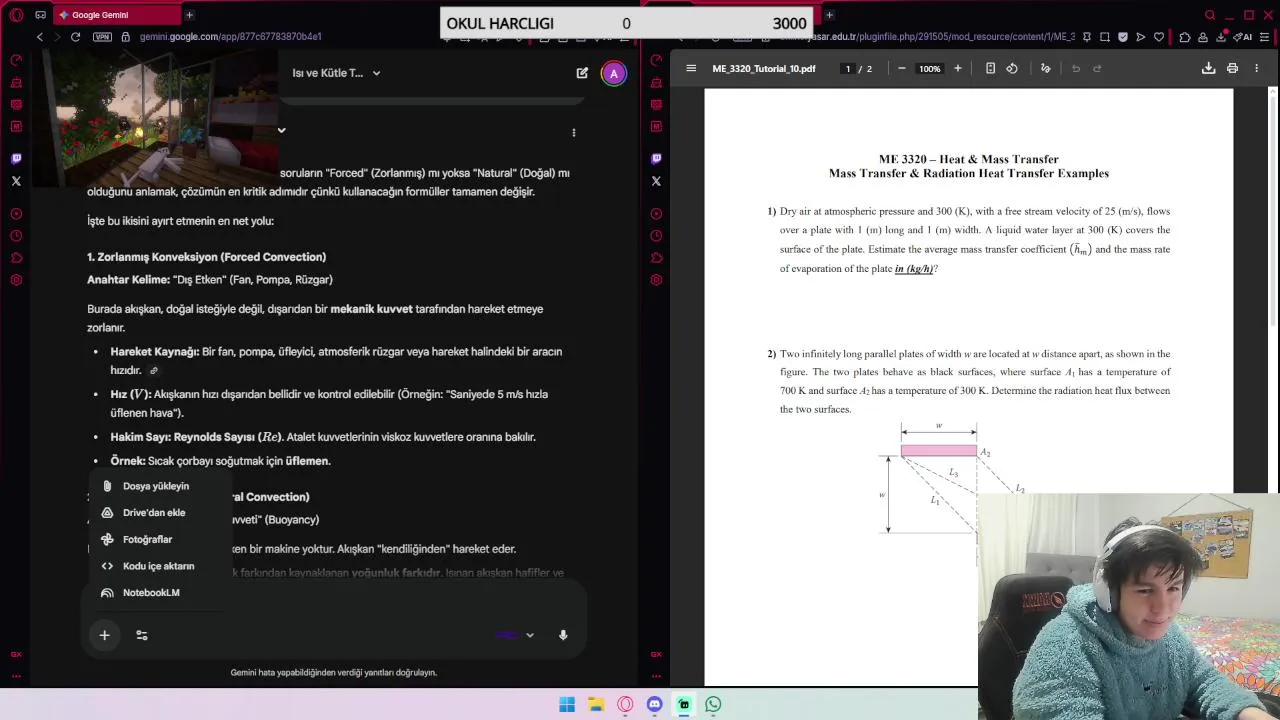Click the PDF page number field
The image size is (1280, 720).
click(848, 69)
